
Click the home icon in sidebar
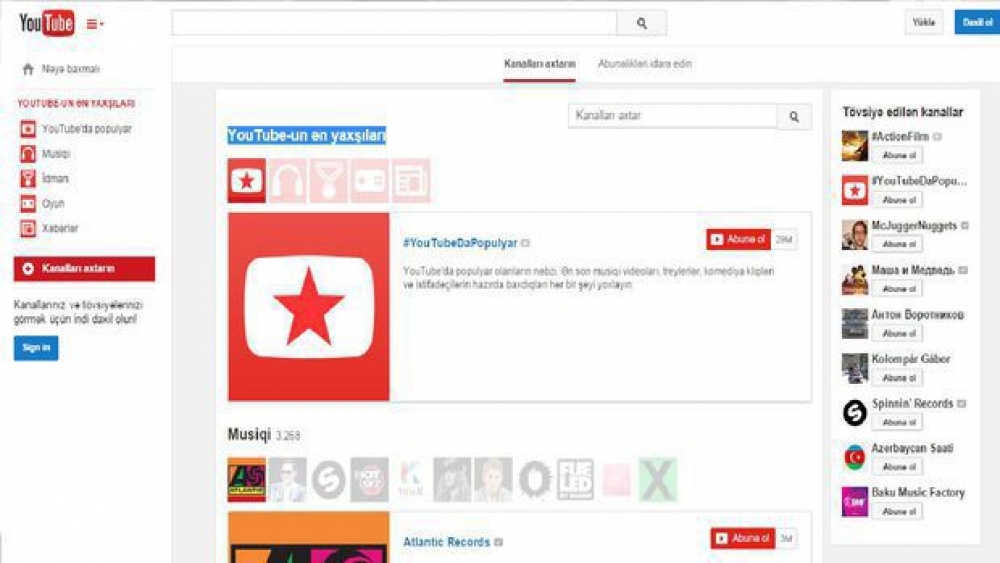click(27, 69)
